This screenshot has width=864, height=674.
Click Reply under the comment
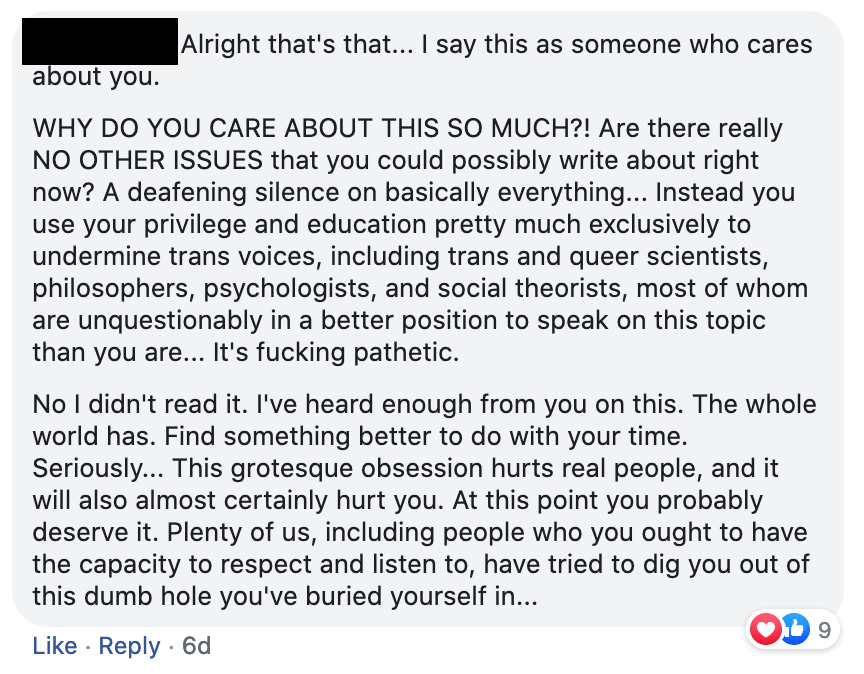point(129,646)
